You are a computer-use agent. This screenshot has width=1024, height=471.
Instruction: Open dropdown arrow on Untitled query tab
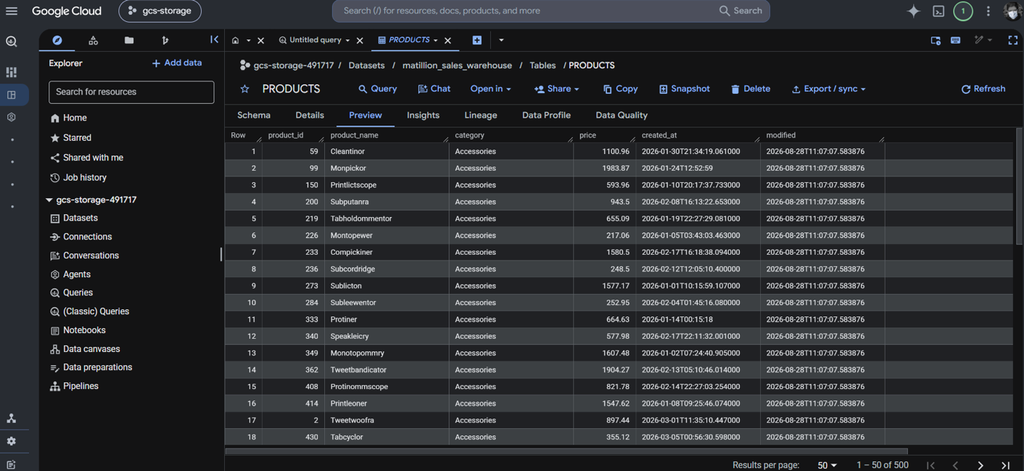347,41
